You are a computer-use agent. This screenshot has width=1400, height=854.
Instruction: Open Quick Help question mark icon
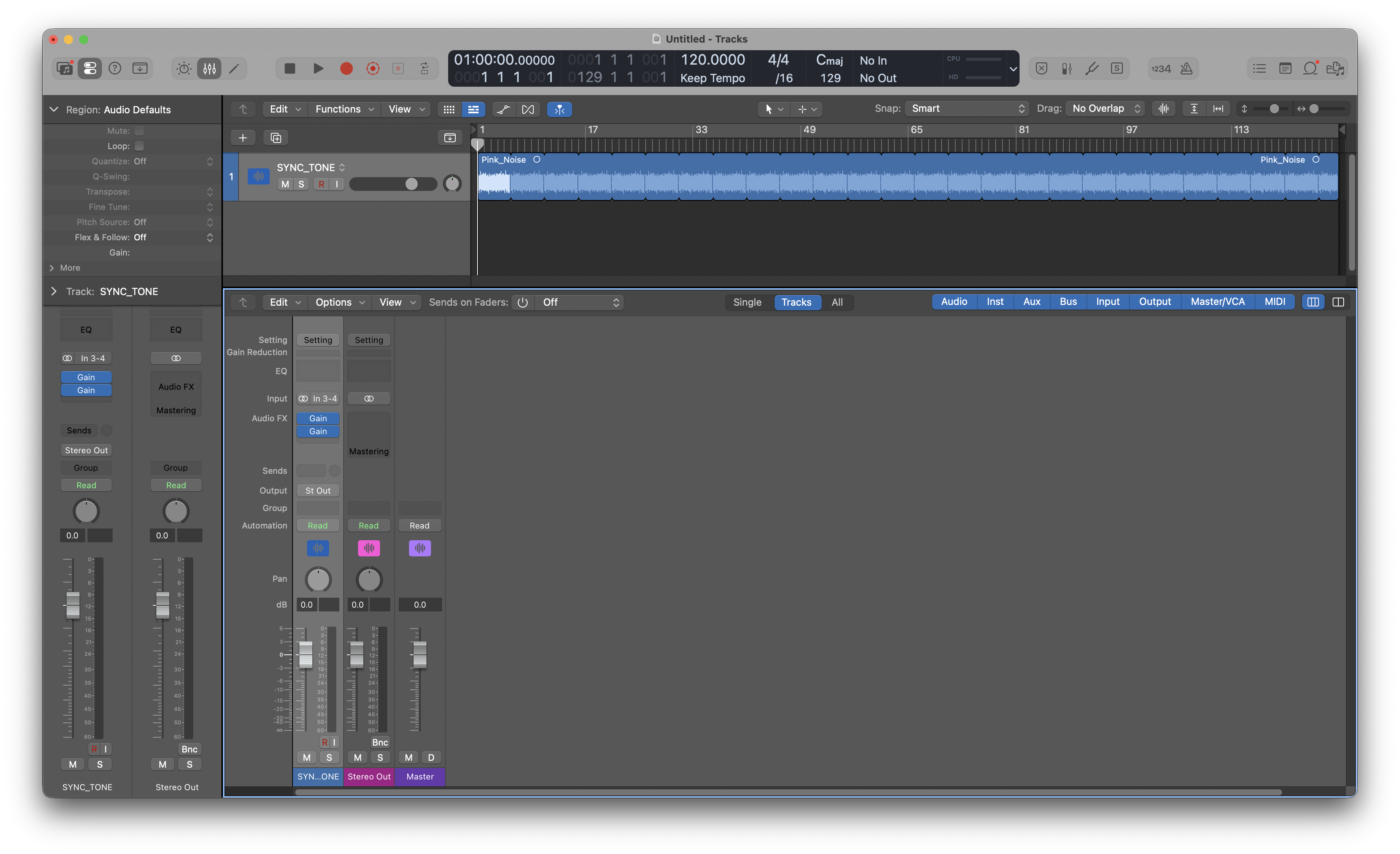[x=115, y=69]
